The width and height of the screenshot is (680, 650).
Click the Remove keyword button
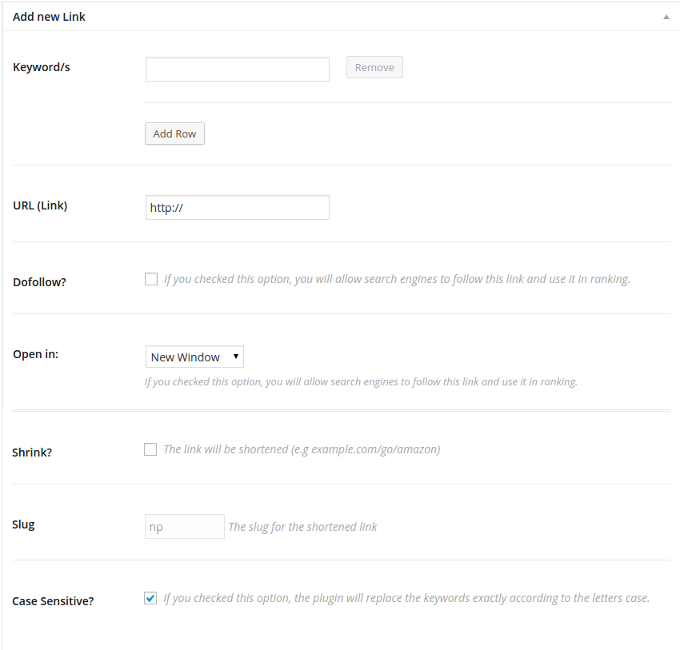pos(374,67)
